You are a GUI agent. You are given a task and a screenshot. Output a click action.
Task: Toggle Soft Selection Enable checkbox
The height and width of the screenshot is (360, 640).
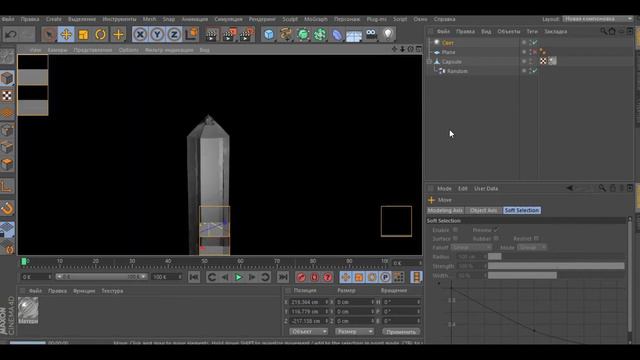pos(455,230)
